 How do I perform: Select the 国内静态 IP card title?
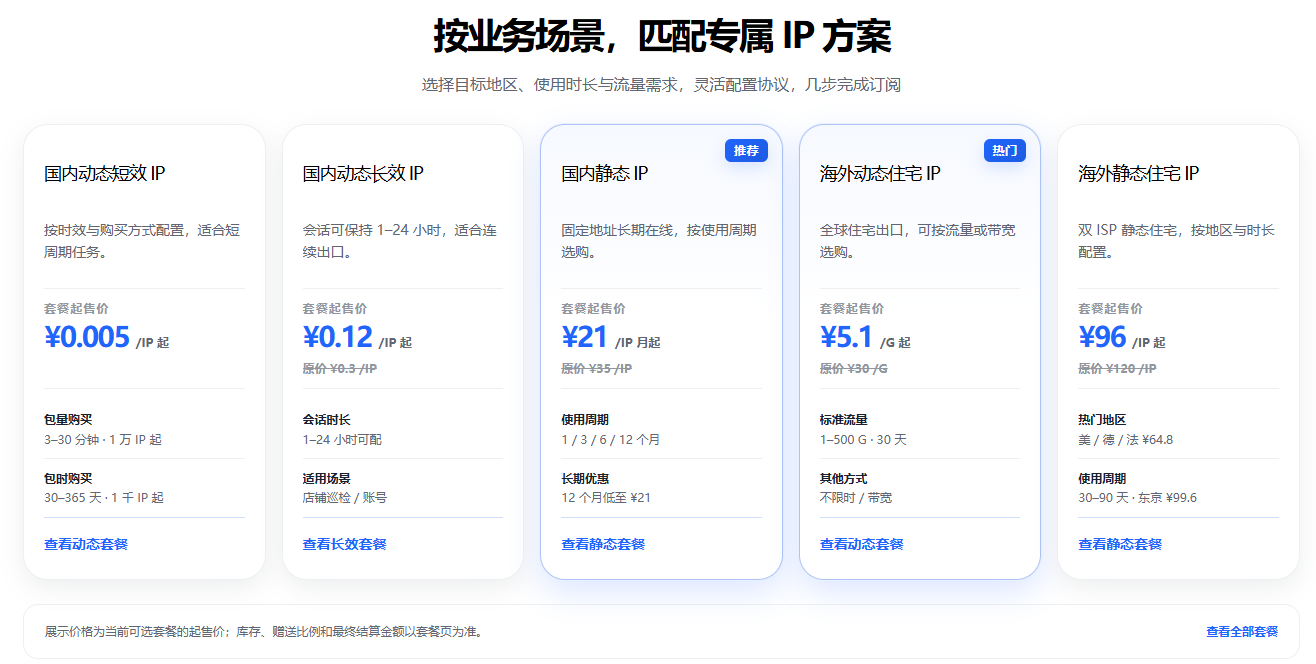click(605, 174)
